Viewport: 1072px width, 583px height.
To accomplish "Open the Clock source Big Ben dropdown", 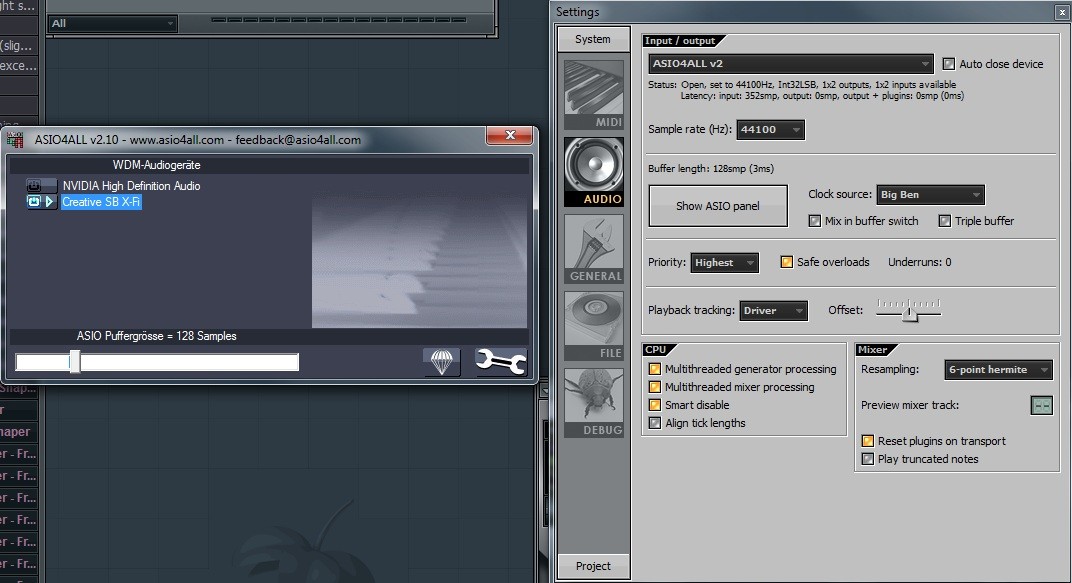I will click(x=930, y=195).
